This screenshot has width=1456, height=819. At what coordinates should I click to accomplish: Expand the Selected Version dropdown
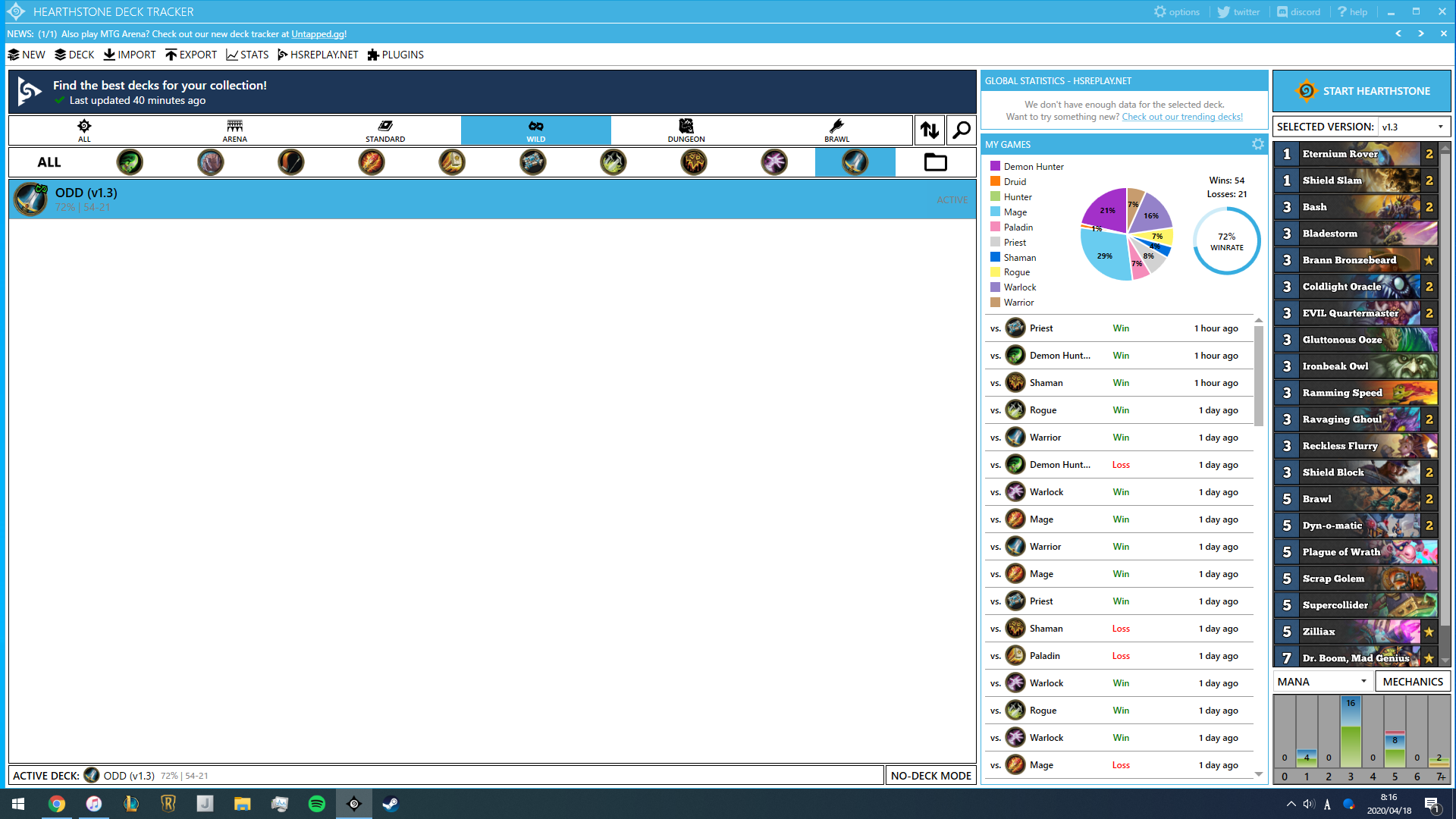tap(1414, 127)
